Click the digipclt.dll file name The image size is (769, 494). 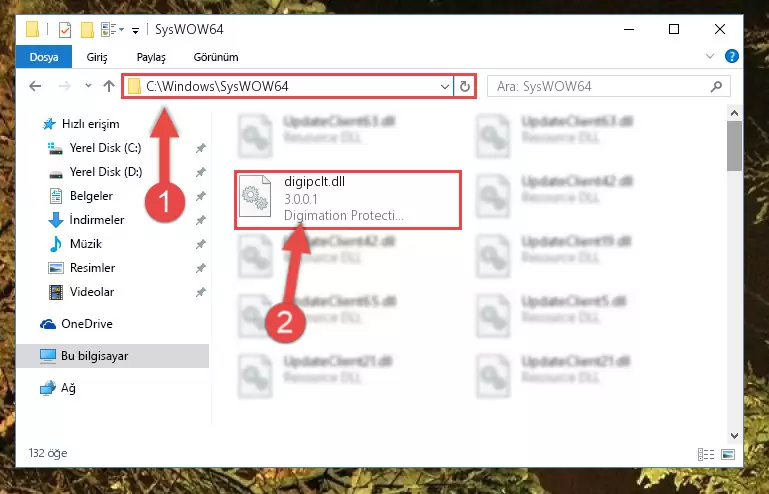[x=314, y=182]
